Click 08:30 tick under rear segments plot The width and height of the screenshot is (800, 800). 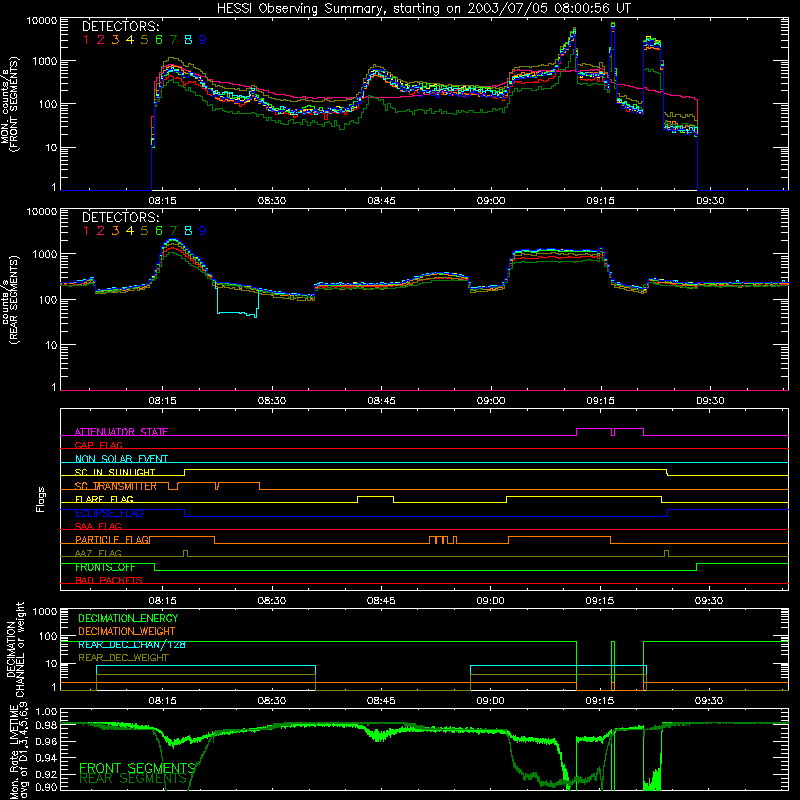click(271, 401)
